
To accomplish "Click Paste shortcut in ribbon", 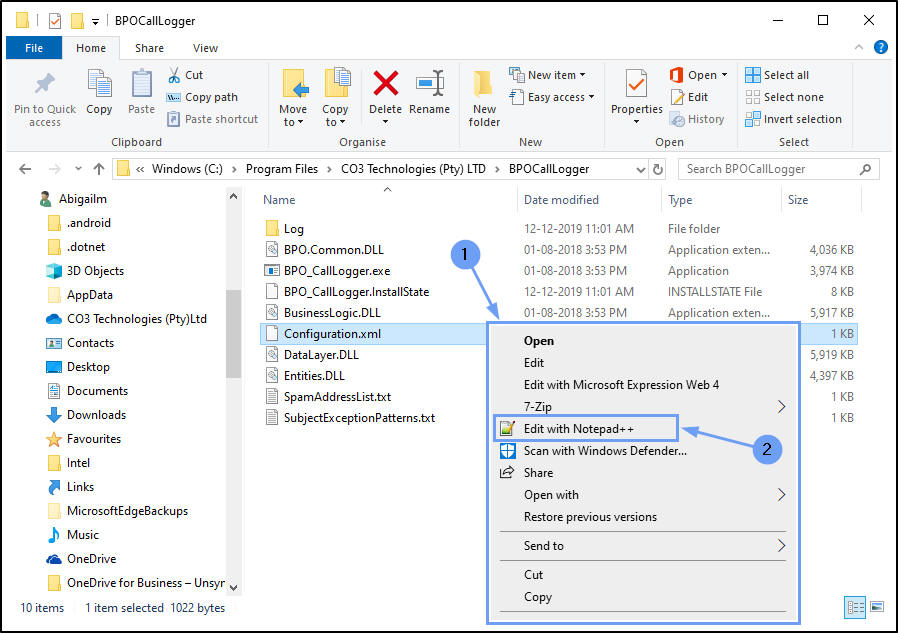I will (x=212, y=119).
